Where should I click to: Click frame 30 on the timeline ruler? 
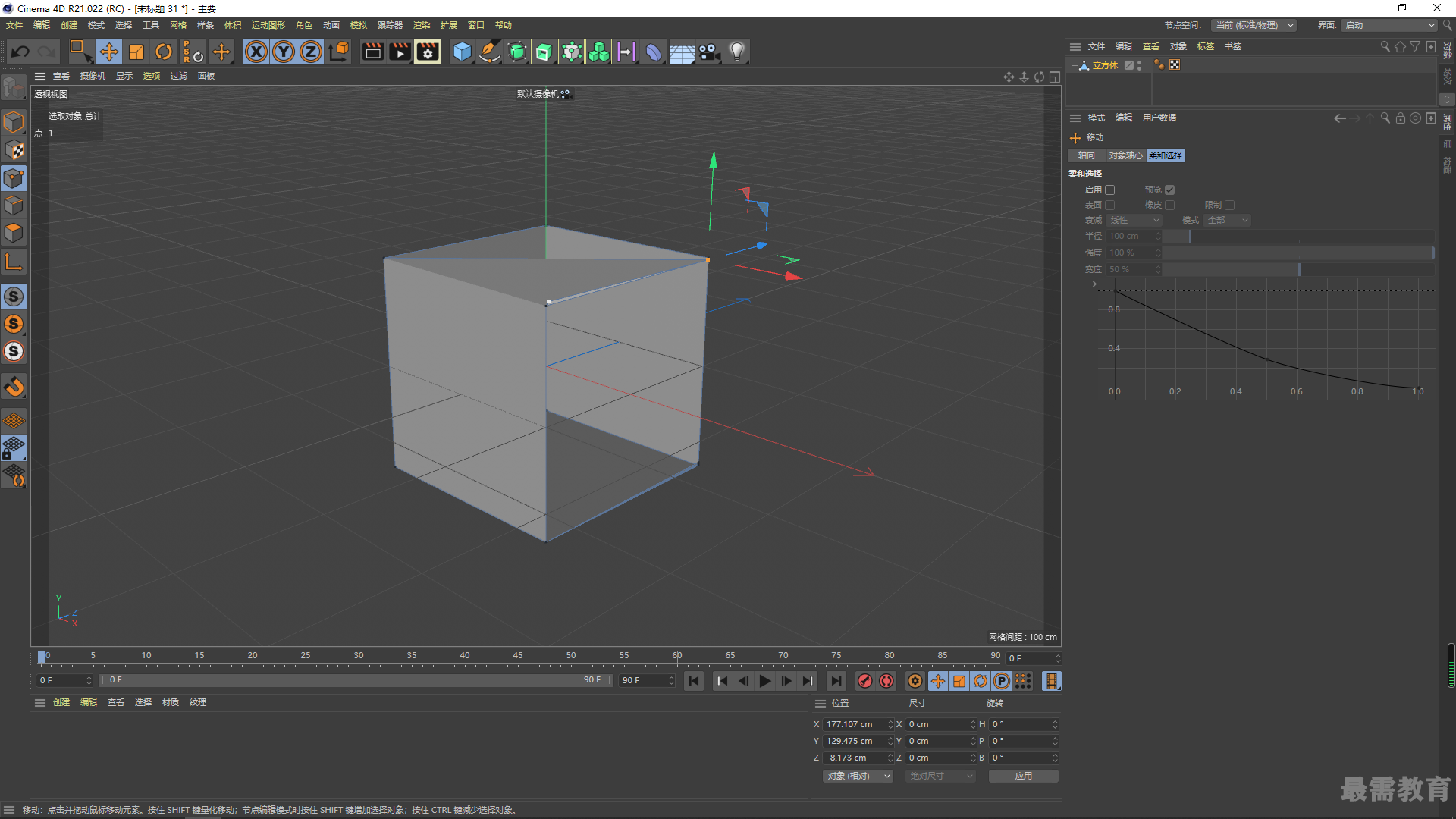[359, 657]
